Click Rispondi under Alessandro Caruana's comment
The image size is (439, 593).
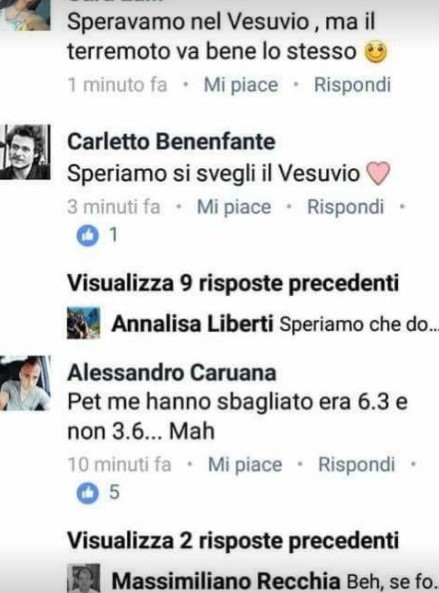(357, 464)
